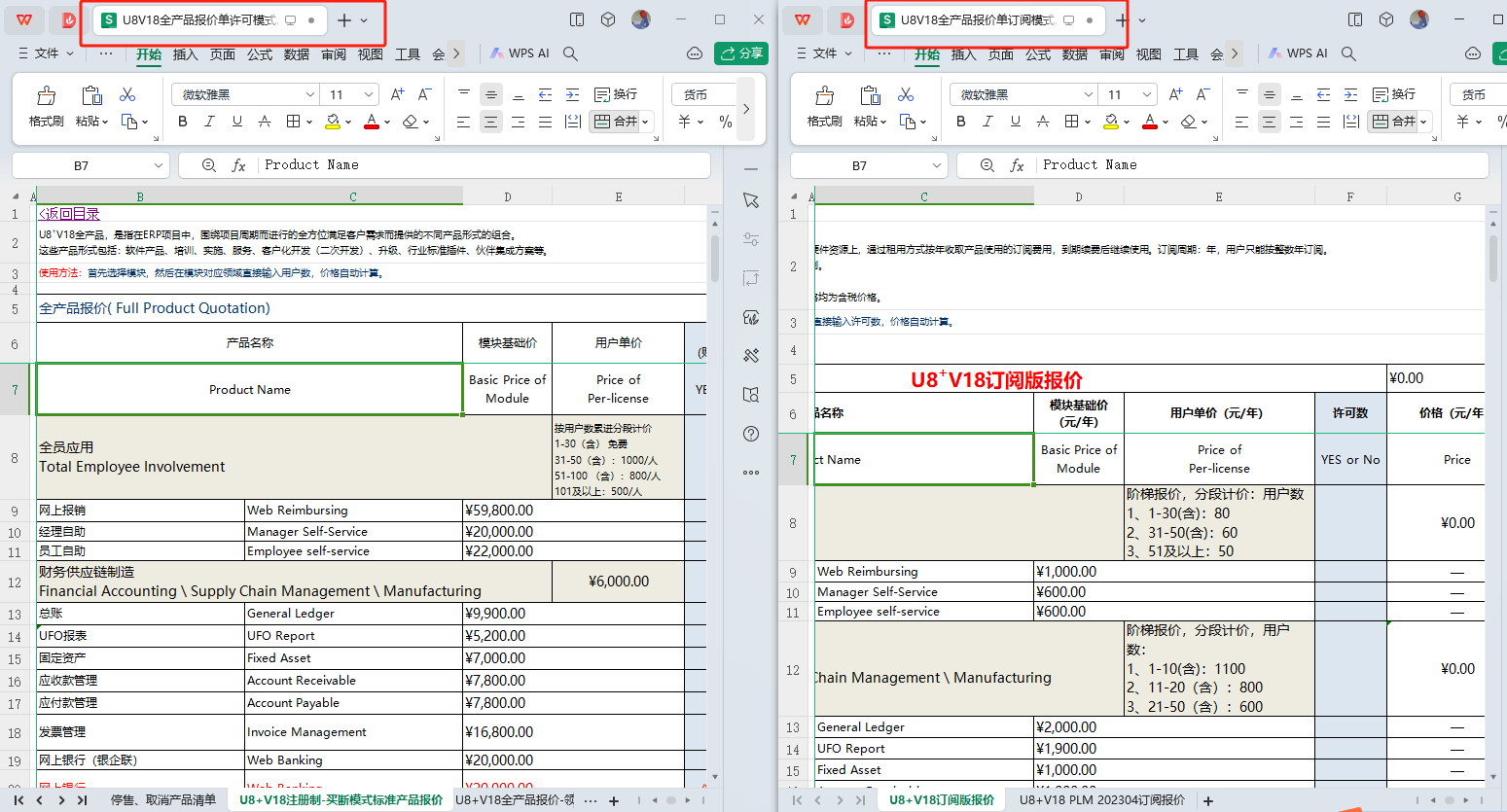The image size is (1507, 812).
Task: Toggle middle vertical alignment in the right window
Action: pyautogui.click(x=1270, y=94)
